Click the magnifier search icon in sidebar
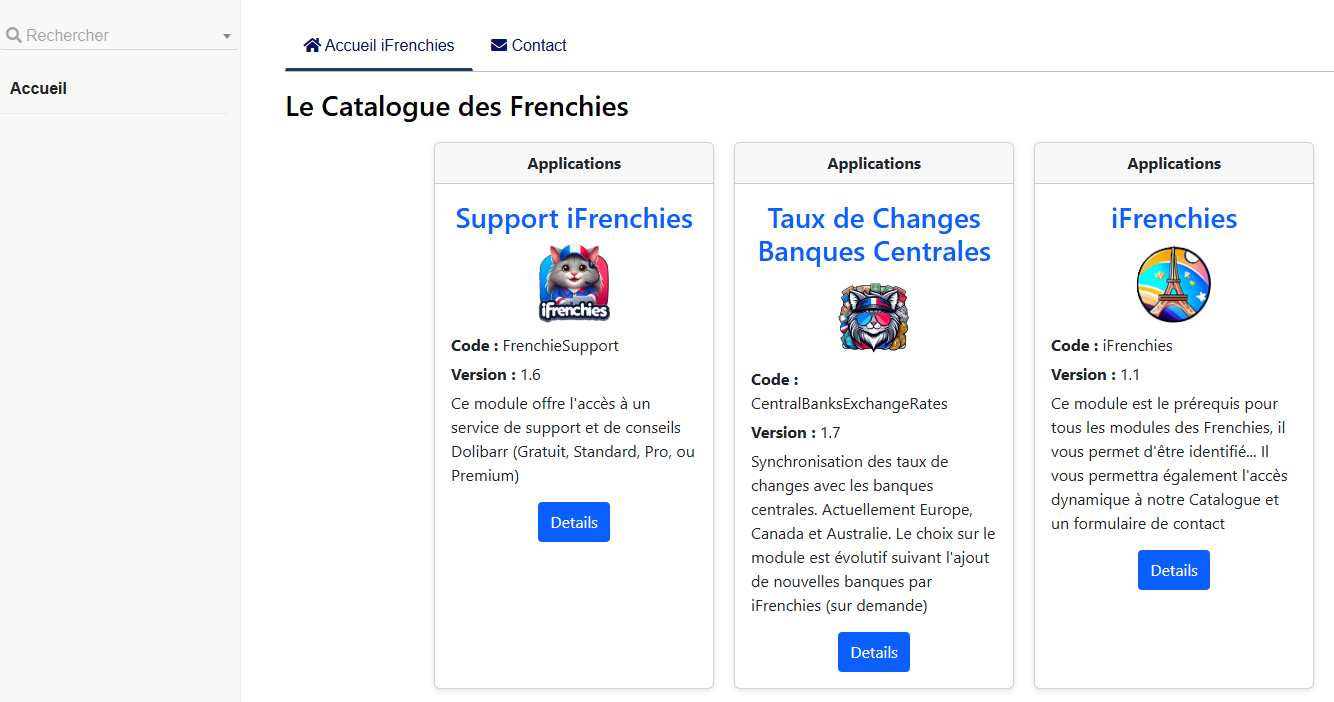The image size is (1334, 702). (14, 35)
